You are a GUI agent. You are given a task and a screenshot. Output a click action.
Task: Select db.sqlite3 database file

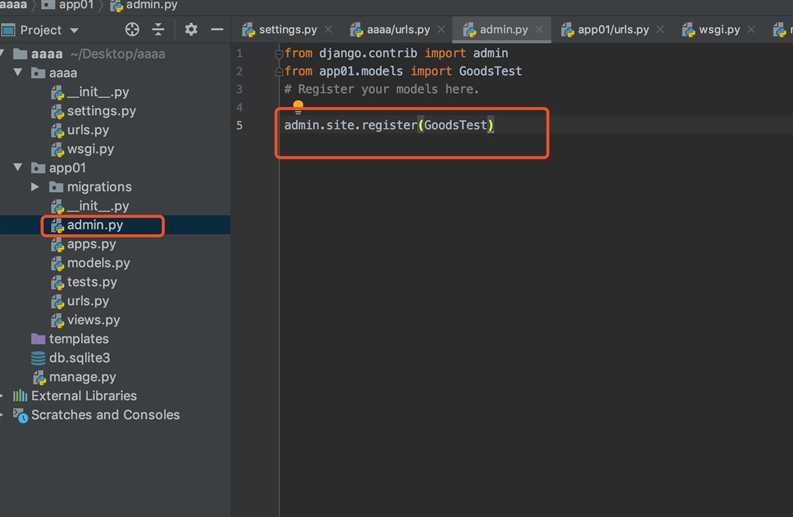click(79, 358)
